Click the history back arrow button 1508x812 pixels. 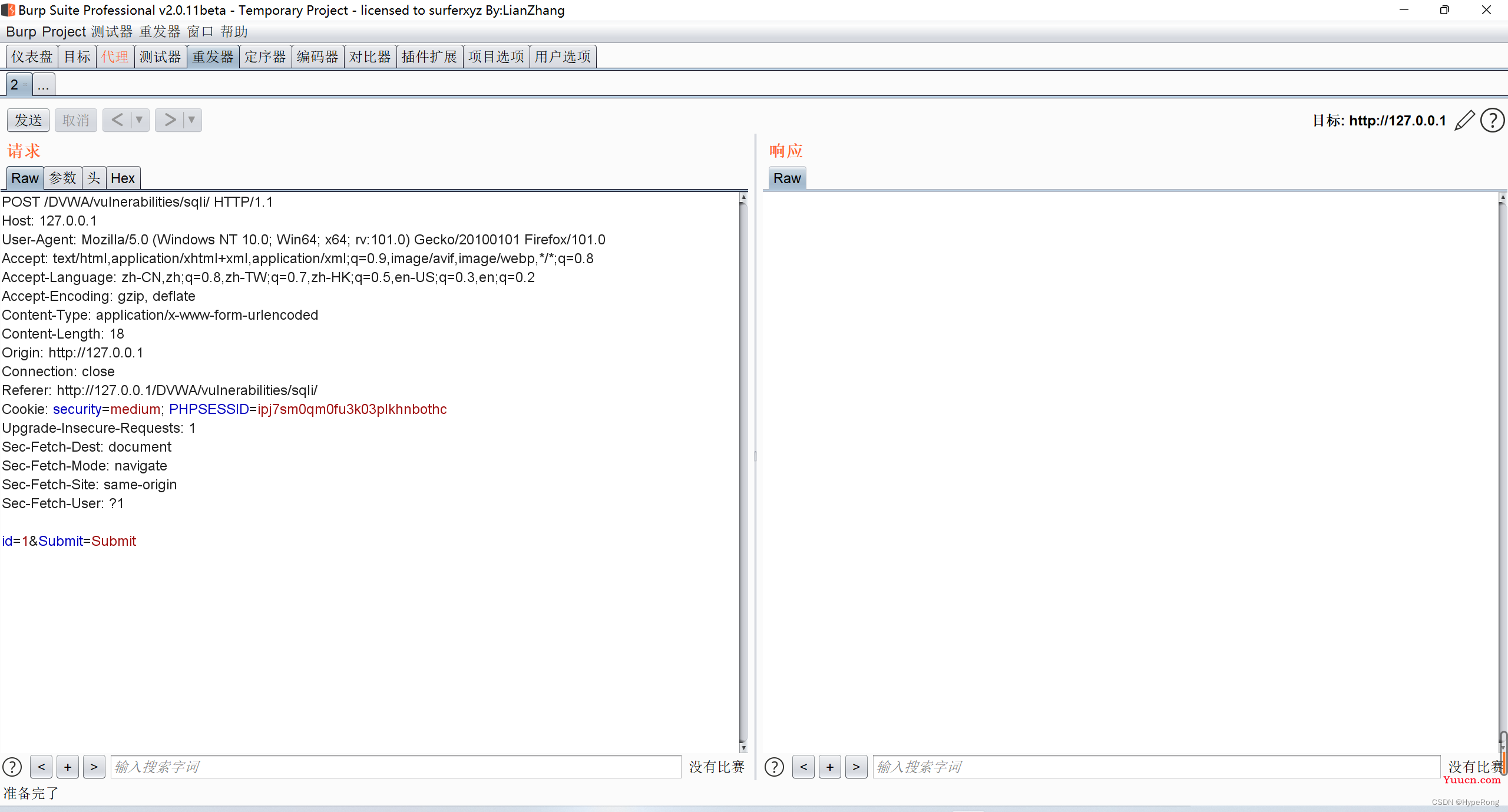click(x=117, y=120)
